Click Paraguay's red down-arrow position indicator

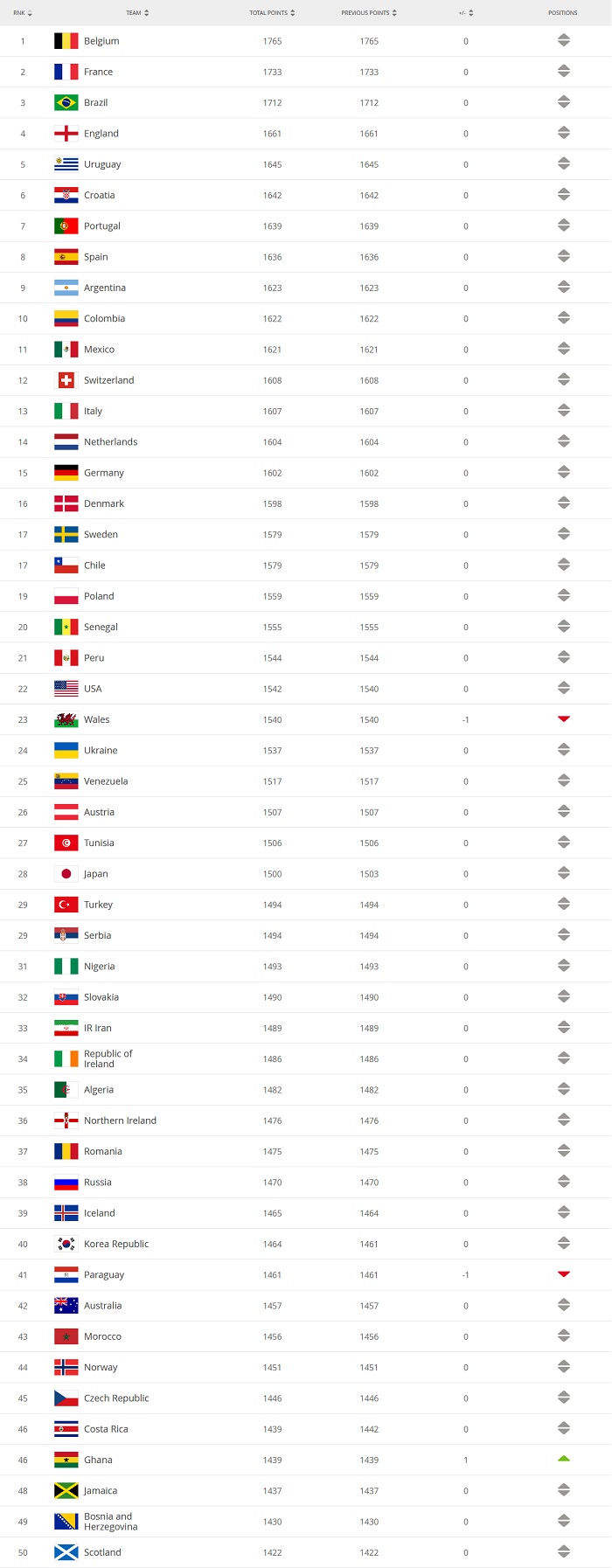point(564,1273)
